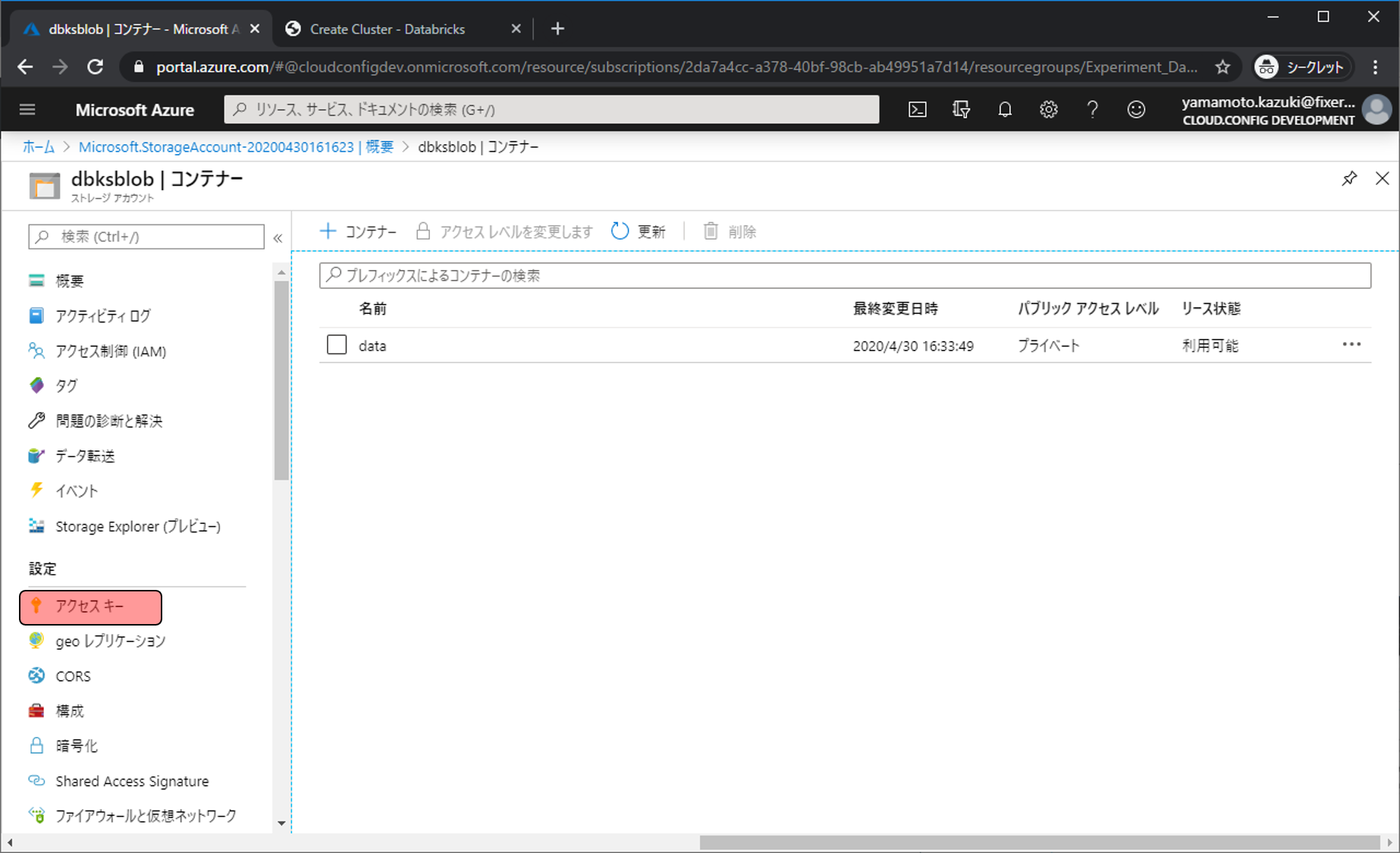Click the help question mark icon

1092,110
